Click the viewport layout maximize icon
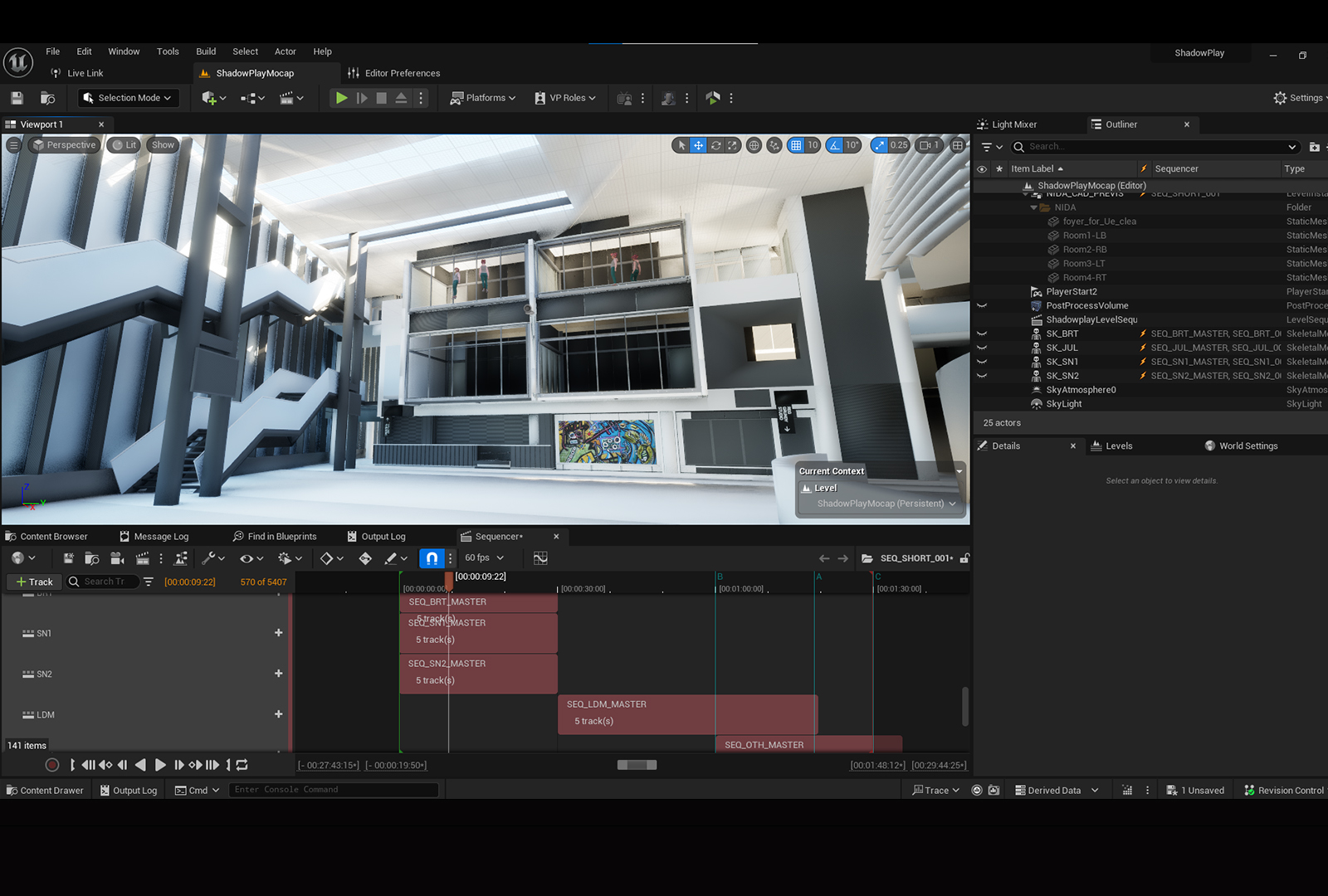 click(x=958, y=145)
